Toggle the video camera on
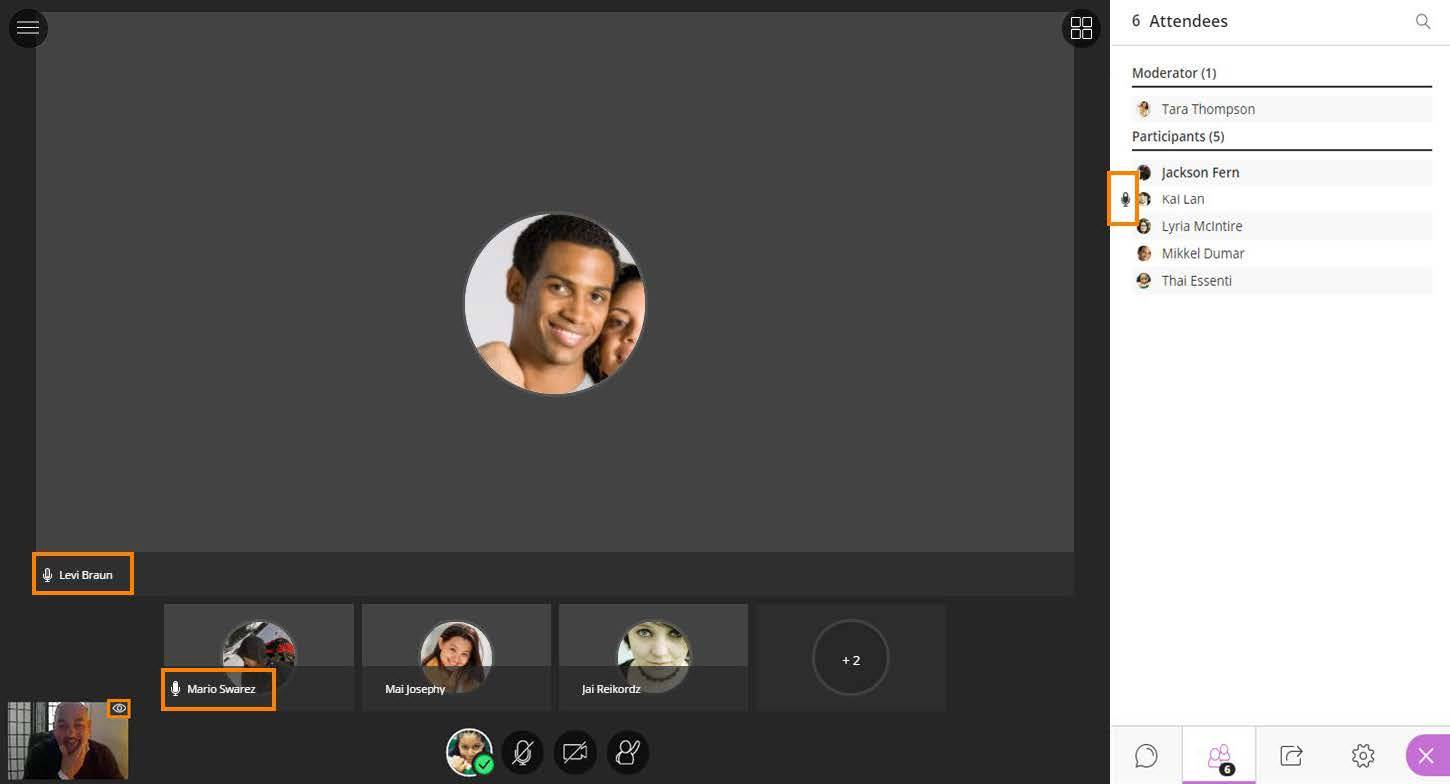This screenshot has height=784, width=1450. 575,753
